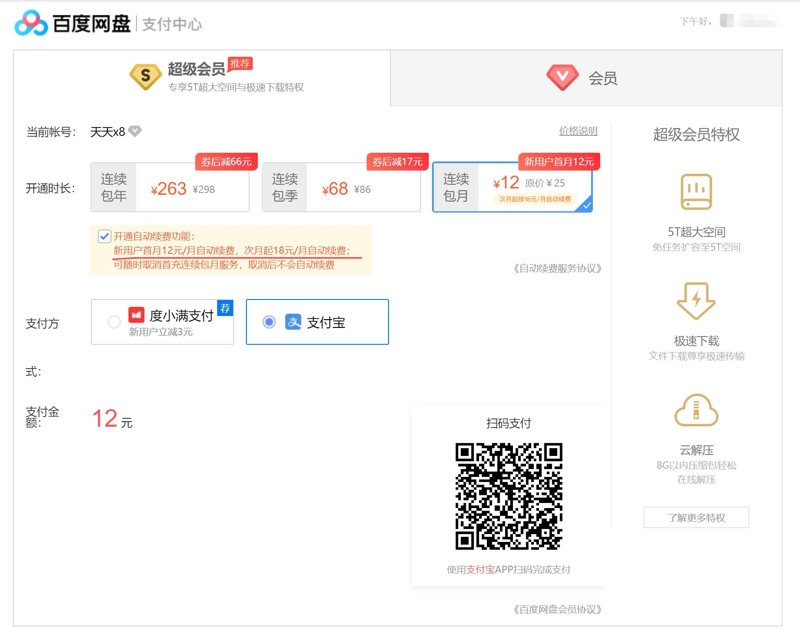The height and width of the screenshot is (637, 800).
Task: Click the 云解压 feature label
Action: tap(696, 450)
